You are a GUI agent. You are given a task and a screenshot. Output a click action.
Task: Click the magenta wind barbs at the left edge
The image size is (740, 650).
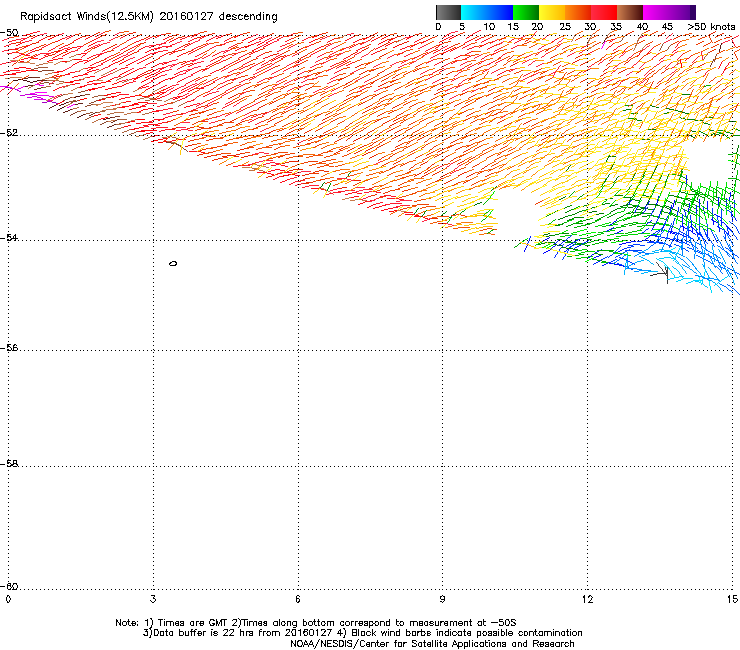29,95
